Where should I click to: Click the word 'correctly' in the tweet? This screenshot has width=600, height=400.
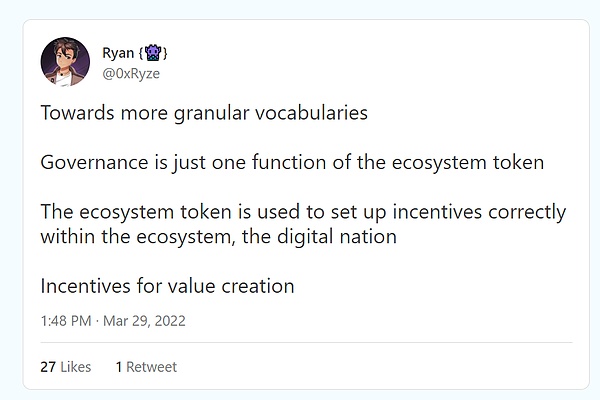click(526, 213)
